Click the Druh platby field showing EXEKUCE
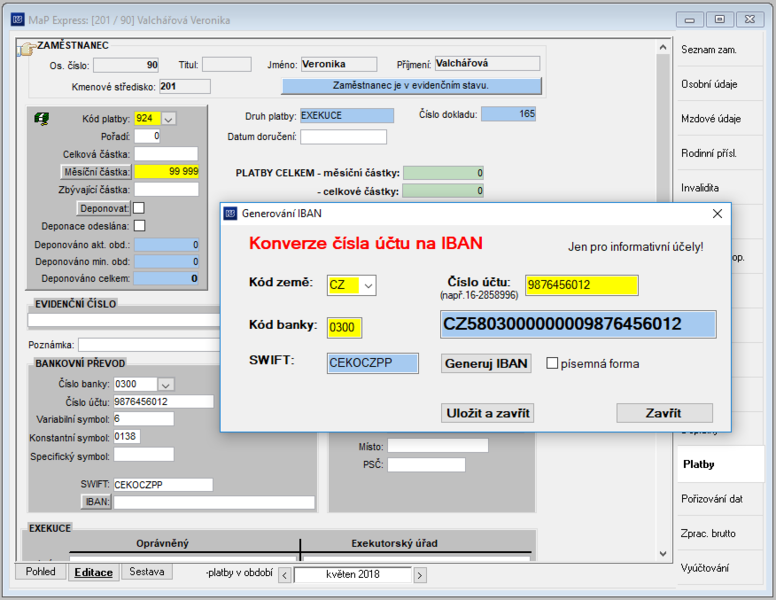This screenshot has height=600, width=776. tap(347, 115)
